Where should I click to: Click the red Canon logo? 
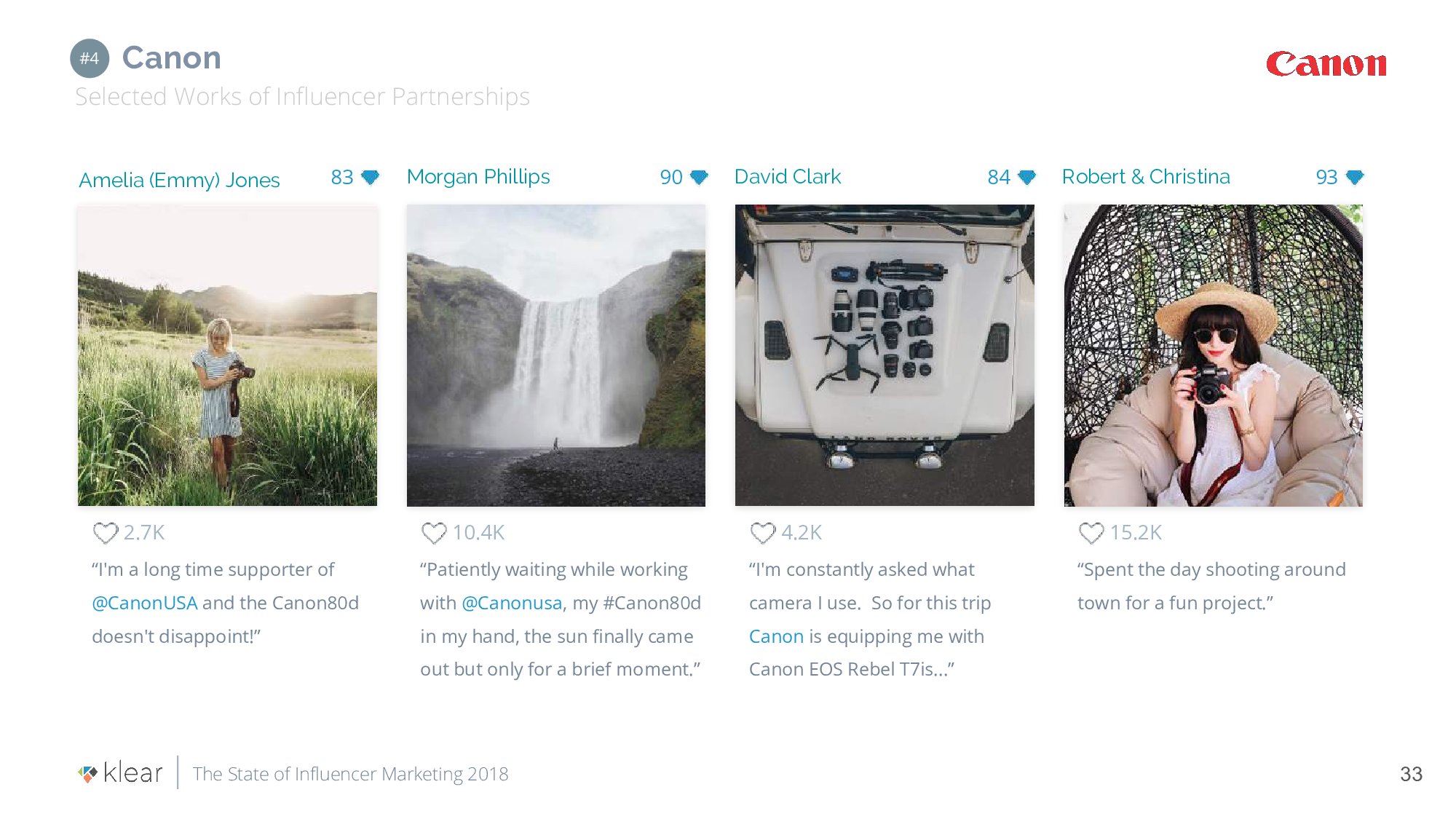[1326, 64]
